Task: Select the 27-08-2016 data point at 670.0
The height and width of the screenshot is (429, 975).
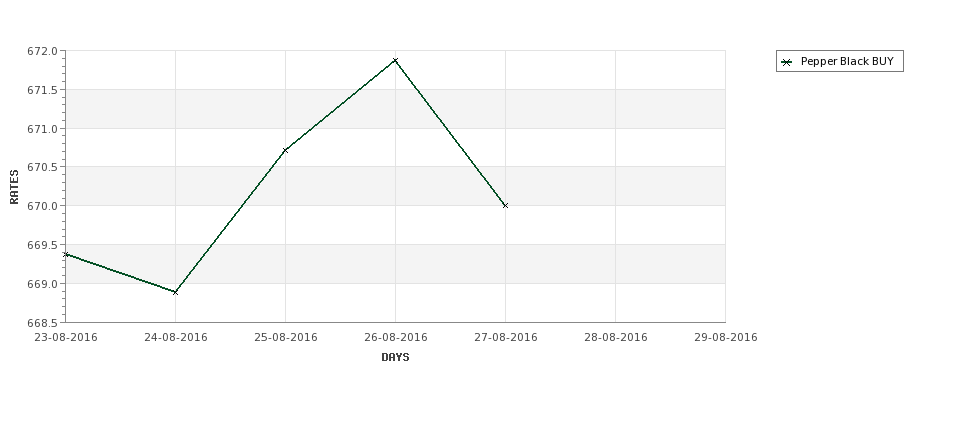Action: (506, 205)
